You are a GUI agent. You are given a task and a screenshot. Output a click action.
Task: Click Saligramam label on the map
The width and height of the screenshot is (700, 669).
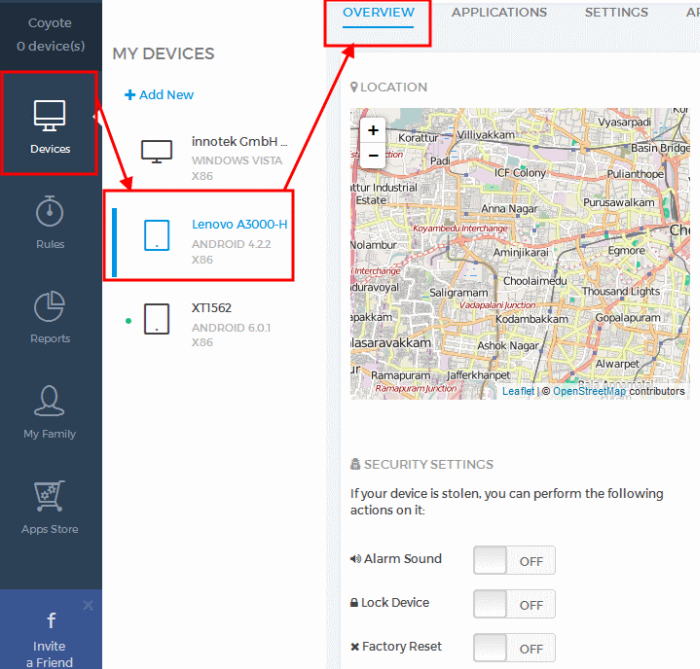[x=458, y=293]
